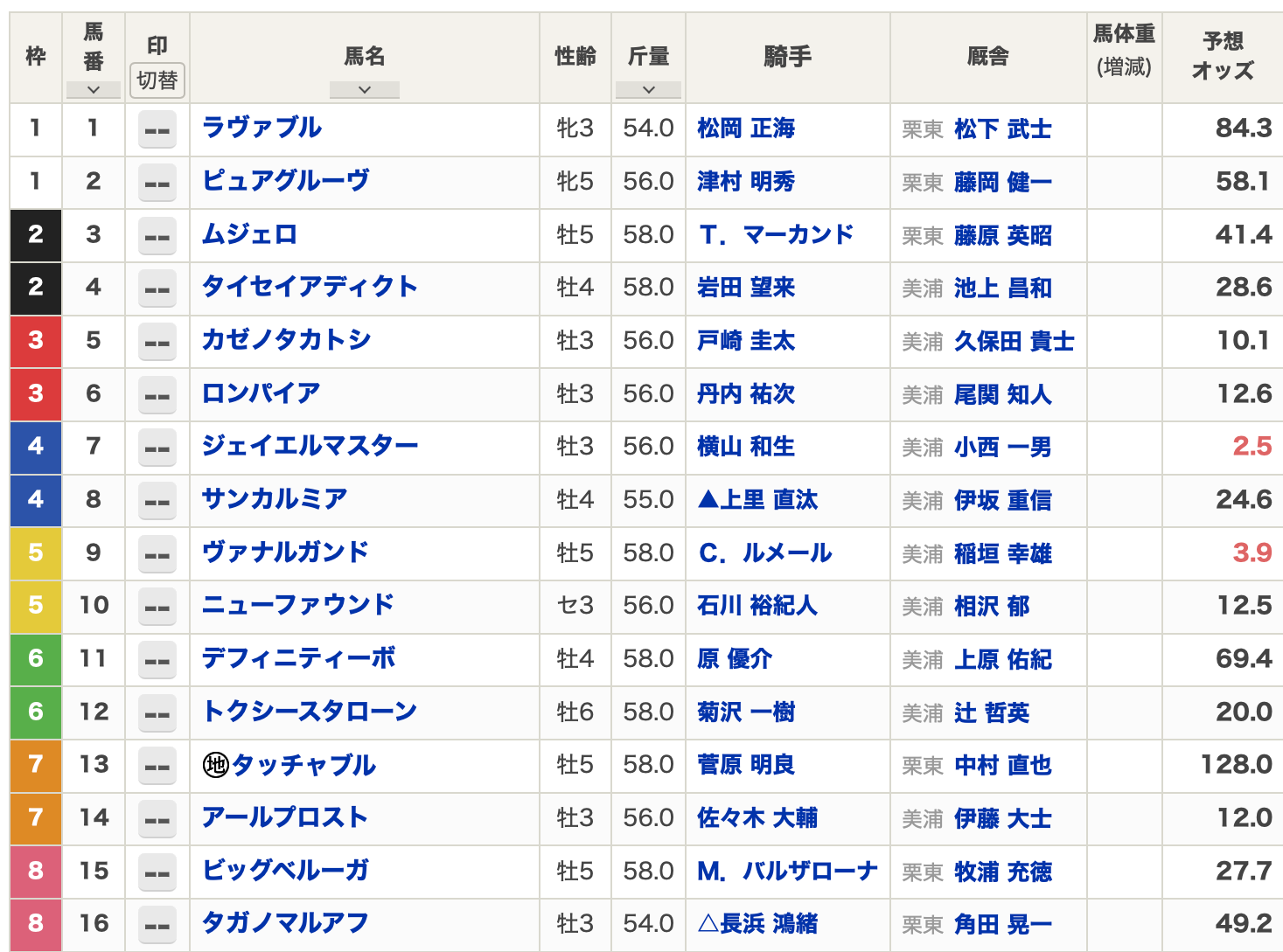Toggle the 切替 mark switch button

point(157,80)
